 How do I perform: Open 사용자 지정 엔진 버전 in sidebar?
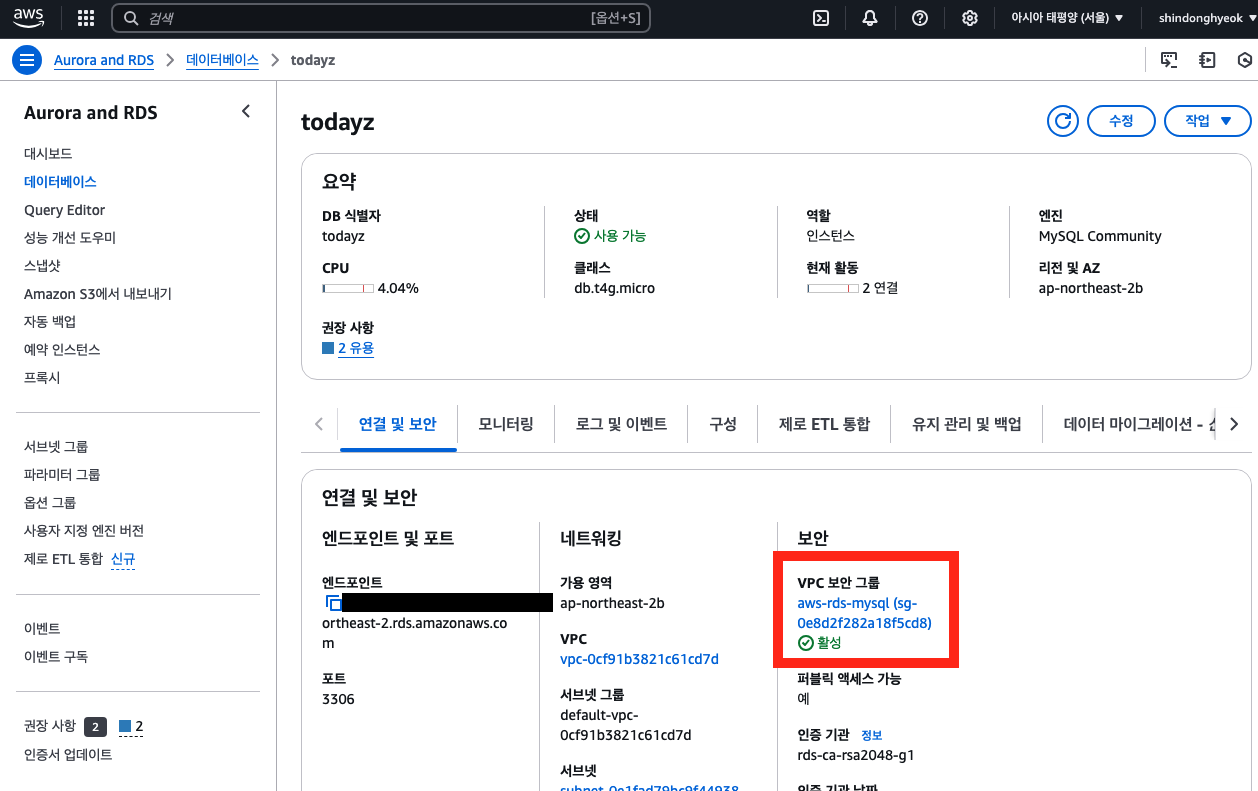click(x=84, y=530)
